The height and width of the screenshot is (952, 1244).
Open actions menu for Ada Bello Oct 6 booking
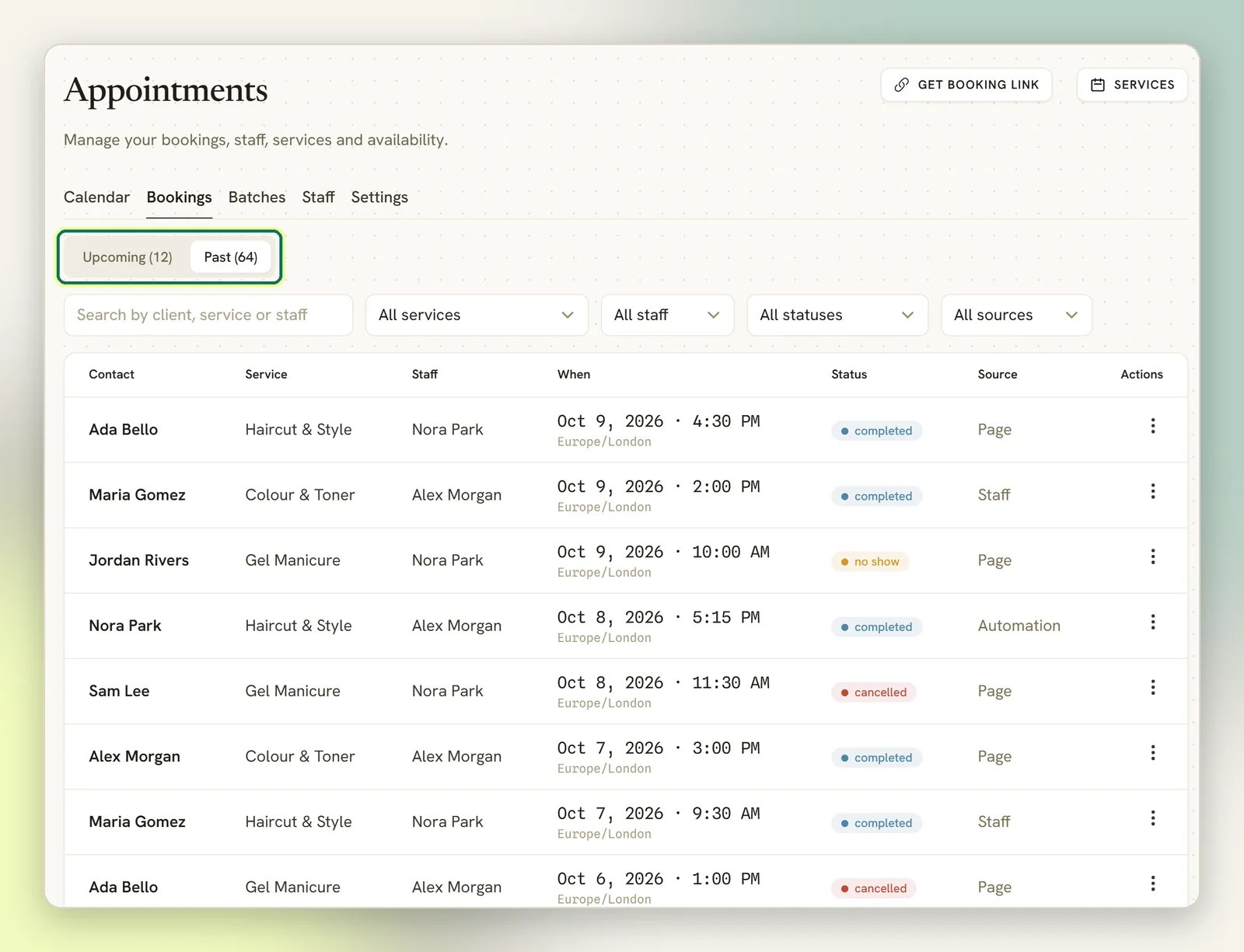[1153, 883]
